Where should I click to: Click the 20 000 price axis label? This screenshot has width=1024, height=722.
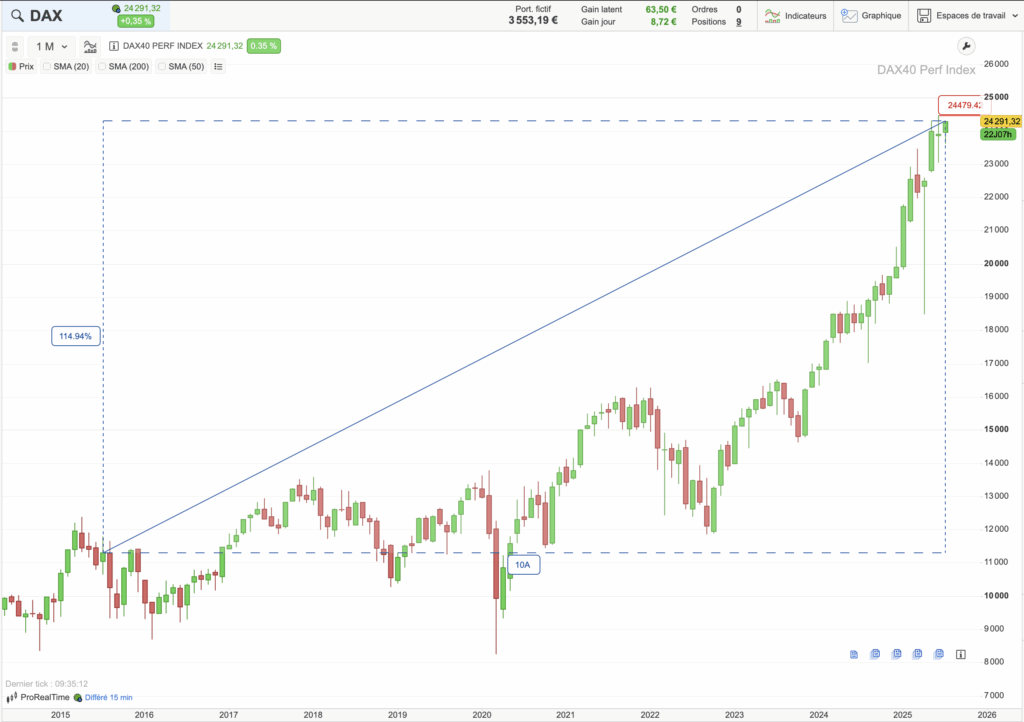pyautogui.click(x=997, y=263)
